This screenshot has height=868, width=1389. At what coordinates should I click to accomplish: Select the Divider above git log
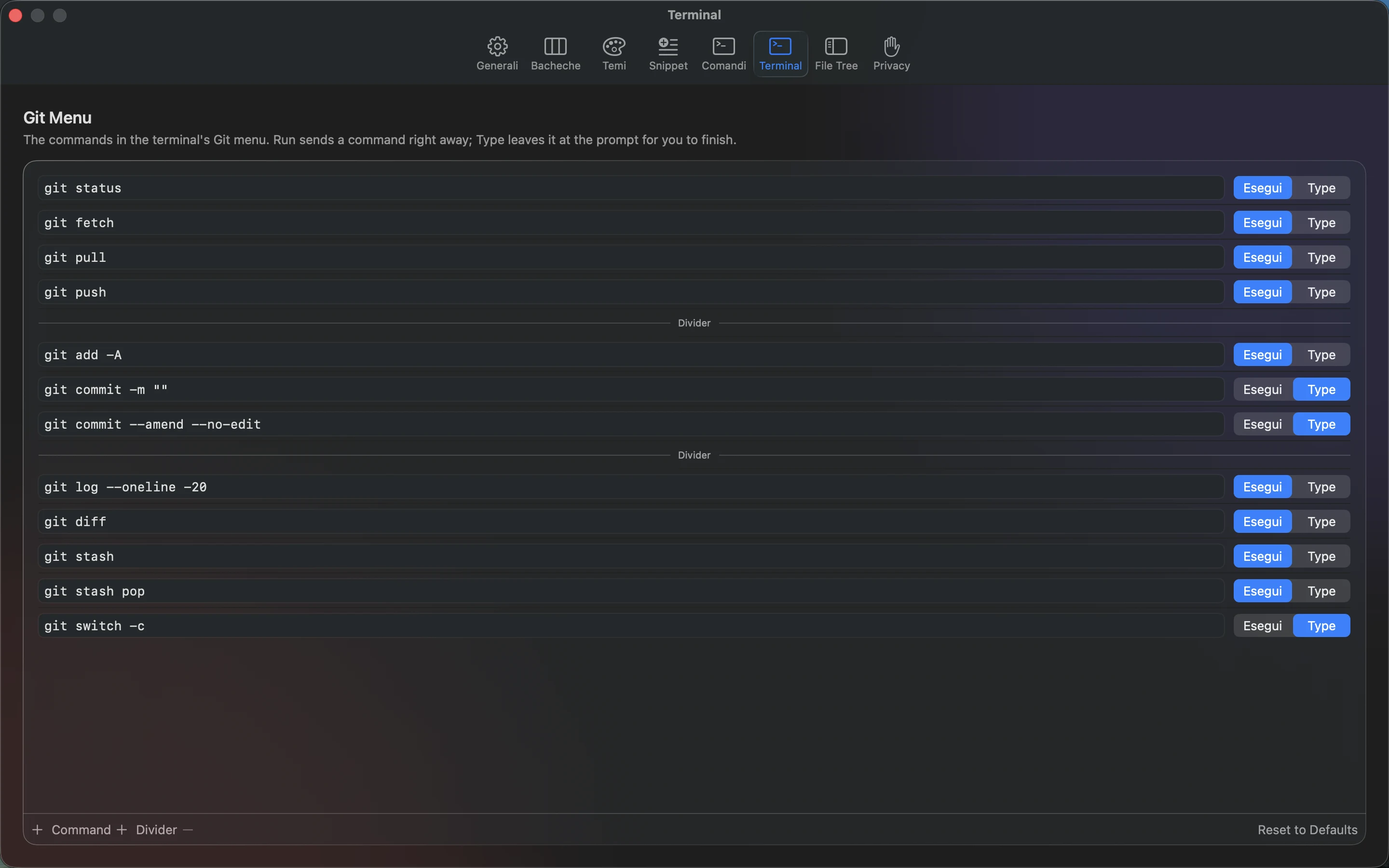click(694, 455)
